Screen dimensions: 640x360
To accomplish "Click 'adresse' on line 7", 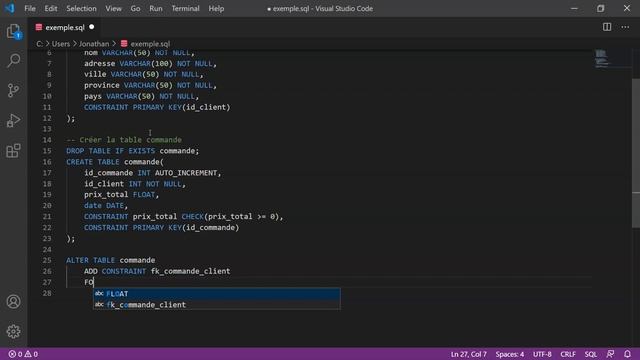I will [100, 63].
